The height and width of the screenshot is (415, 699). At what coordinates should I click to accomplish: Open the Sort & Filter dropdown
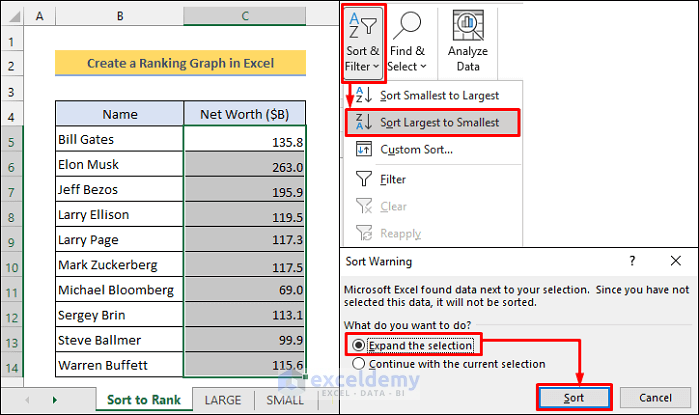363,43
